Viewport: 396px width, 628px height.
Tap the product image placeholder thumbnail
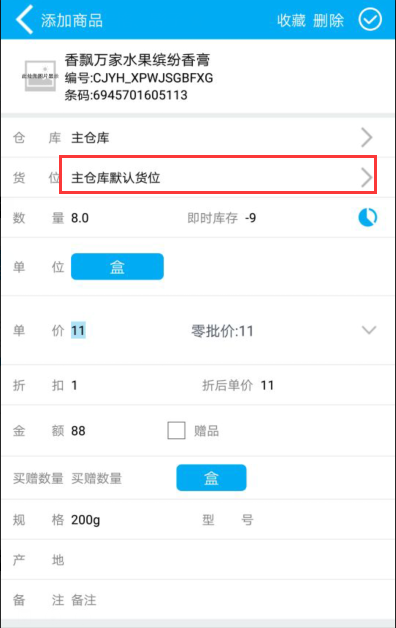pos(40,75)
